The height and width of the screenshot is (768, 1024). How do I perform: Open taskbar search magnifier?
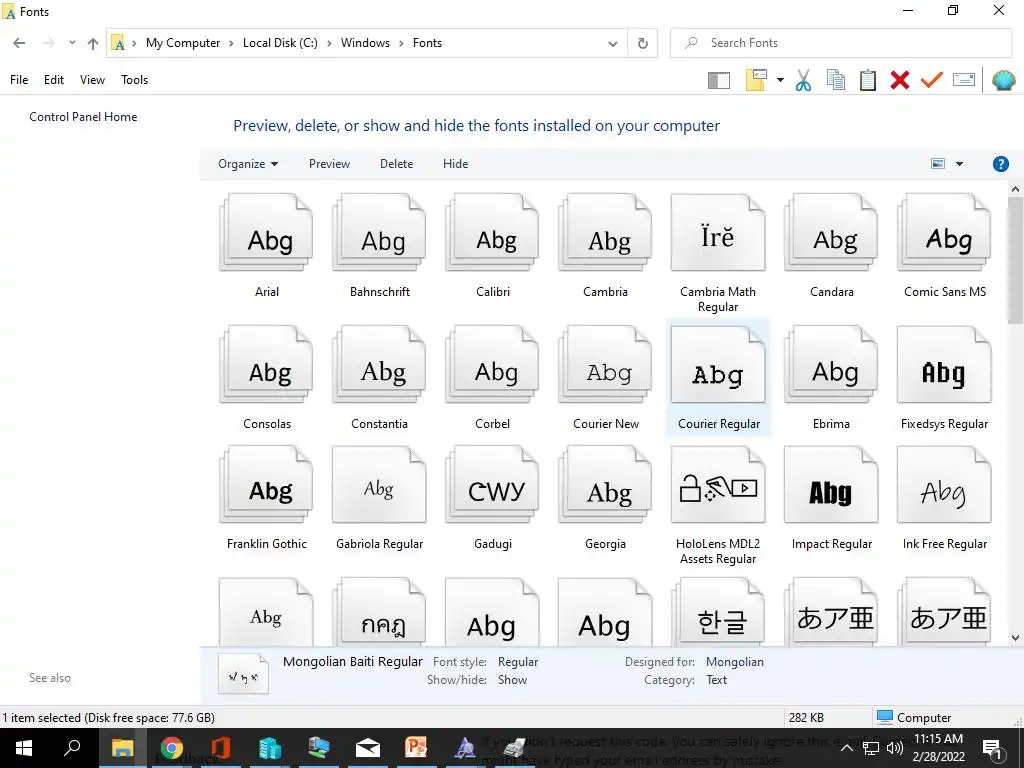(x=72, y=748)
